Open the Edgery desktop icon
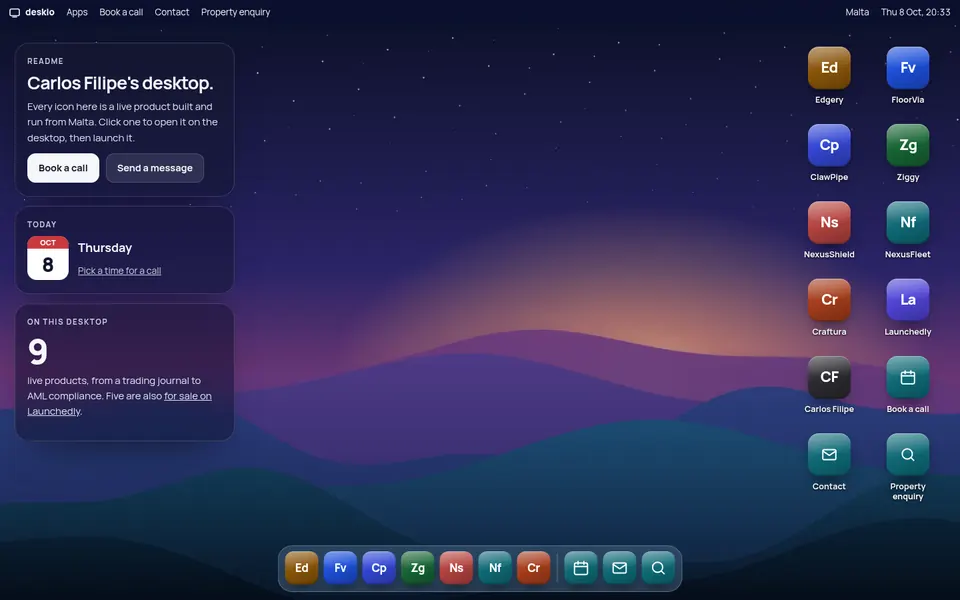Viewport: 960px width, 600px height. [829, 68]
